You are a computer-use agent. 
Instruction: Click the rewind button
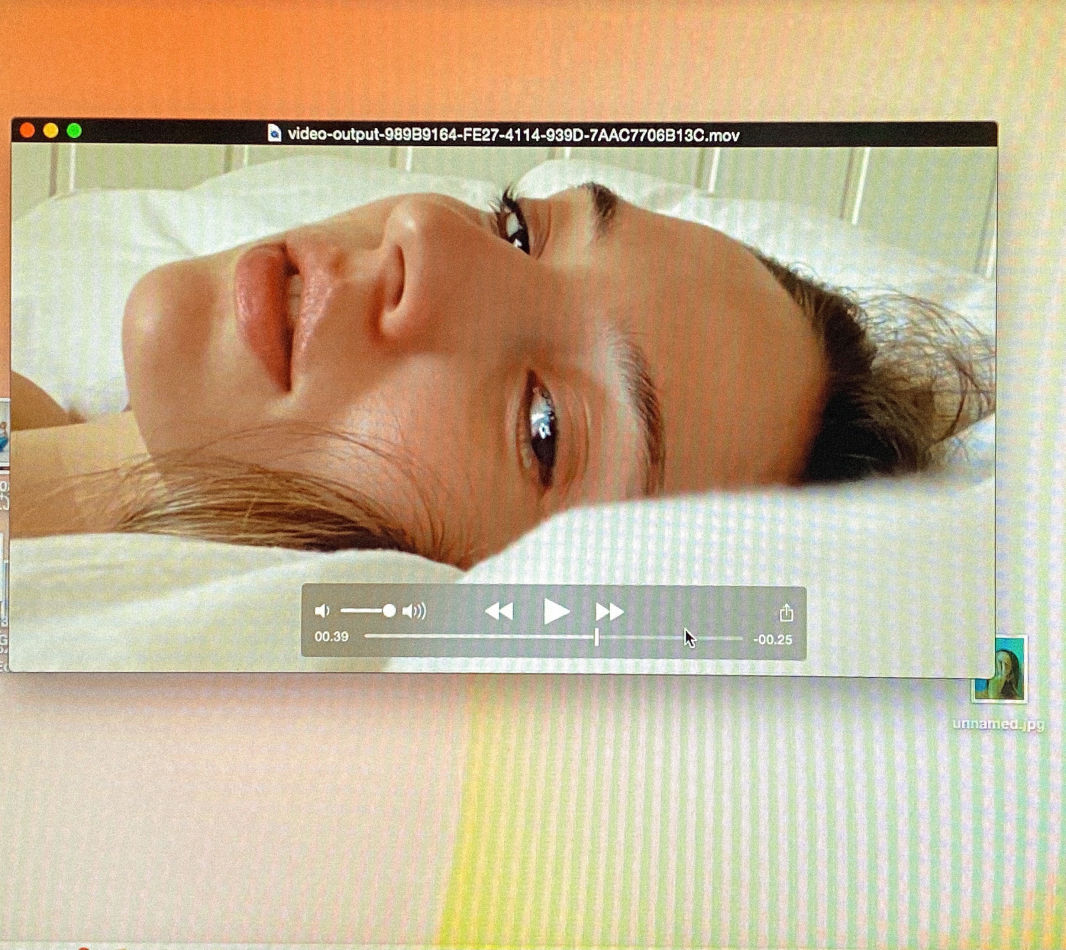[499, 611]
